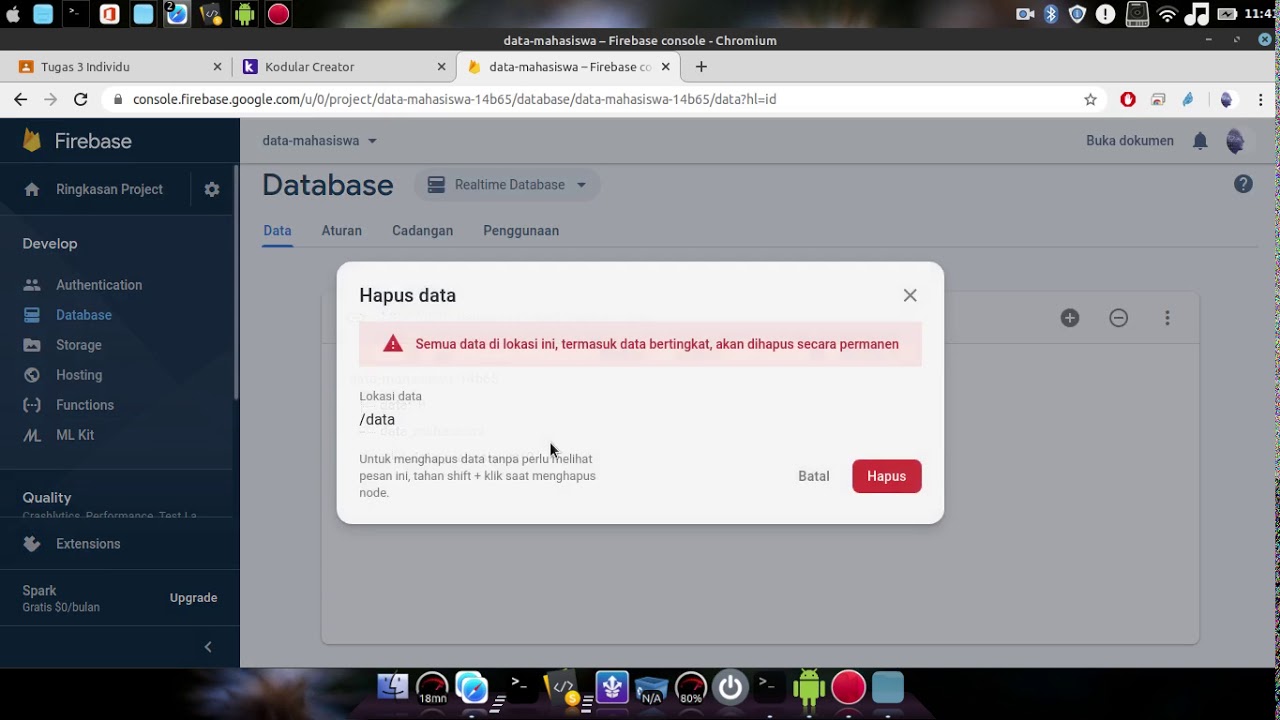
Task: Close the Hapus data dialog
Action: tap(910, 295)
